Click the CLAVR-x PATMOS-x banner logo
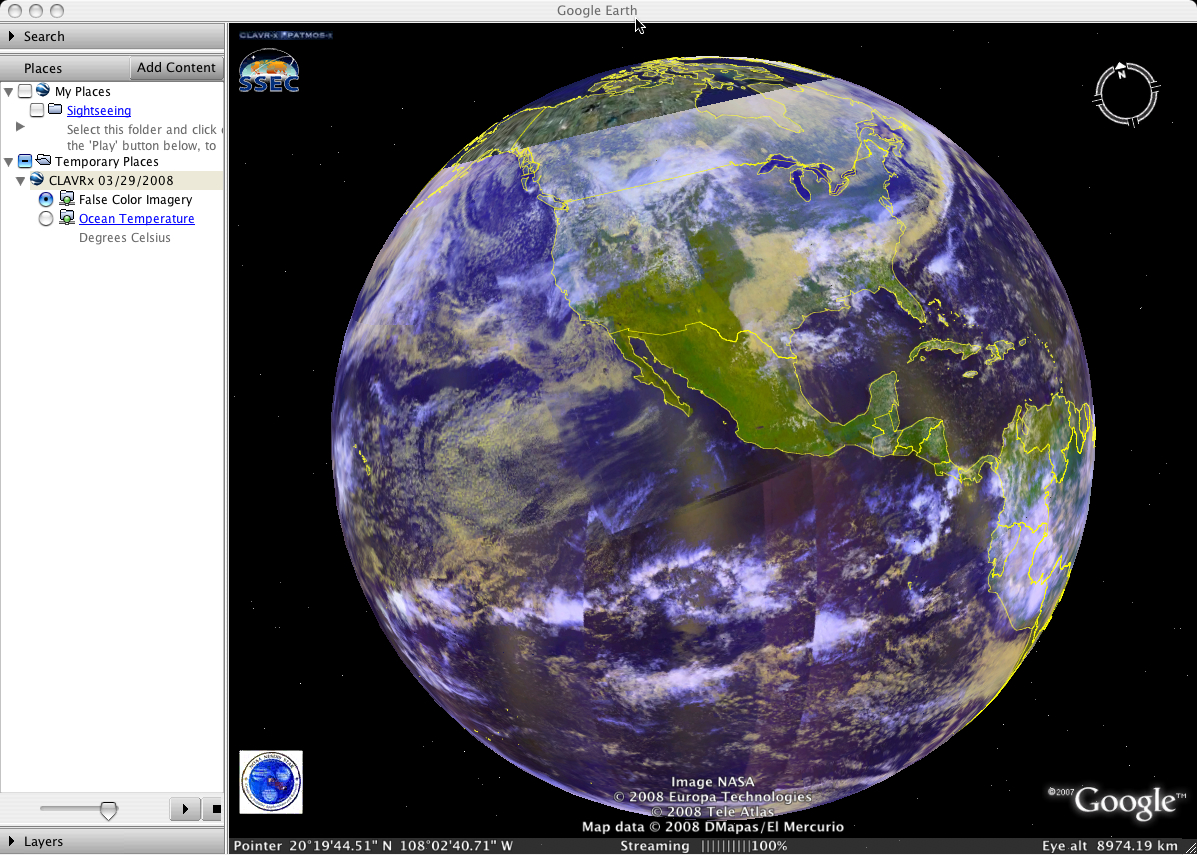 [286, 35]
